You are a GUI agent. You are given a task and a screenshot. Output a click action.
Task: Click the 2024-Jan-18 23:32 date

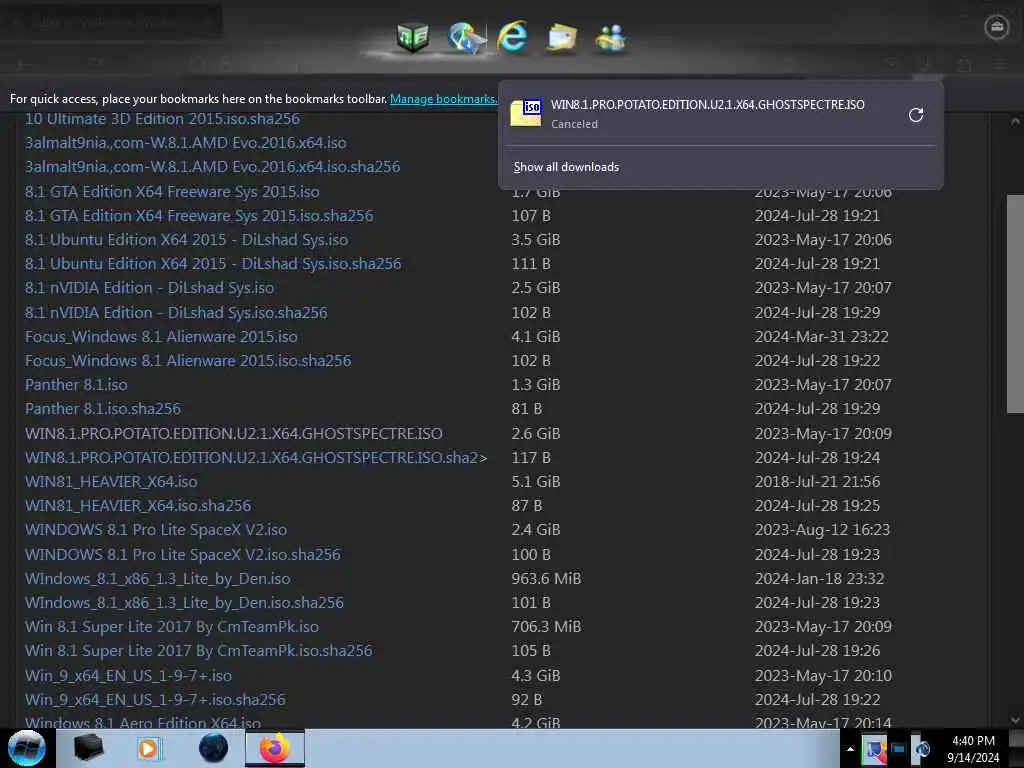point(820,579)
